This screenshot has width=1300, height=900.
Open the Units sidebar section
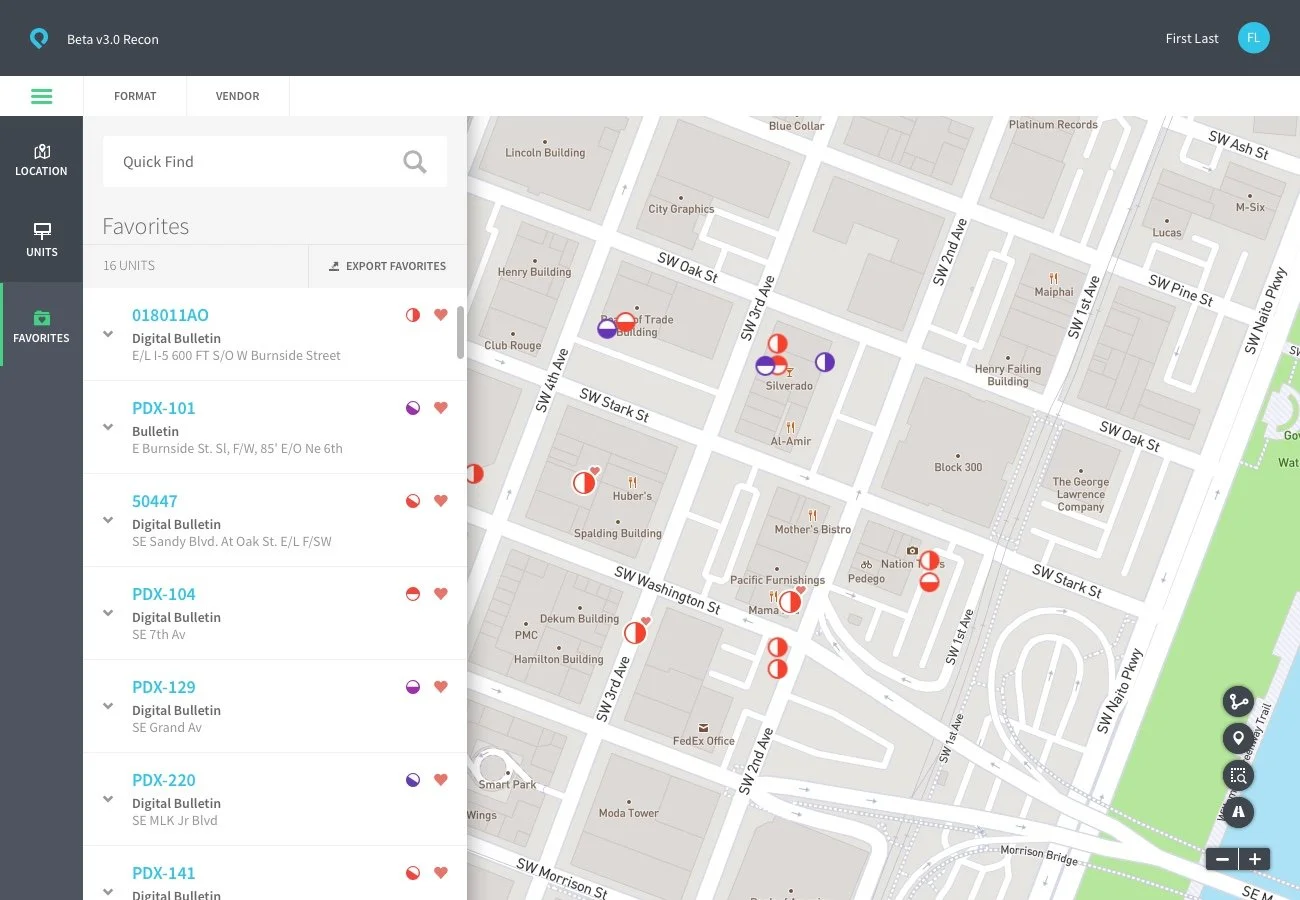[x=41, y=240]
